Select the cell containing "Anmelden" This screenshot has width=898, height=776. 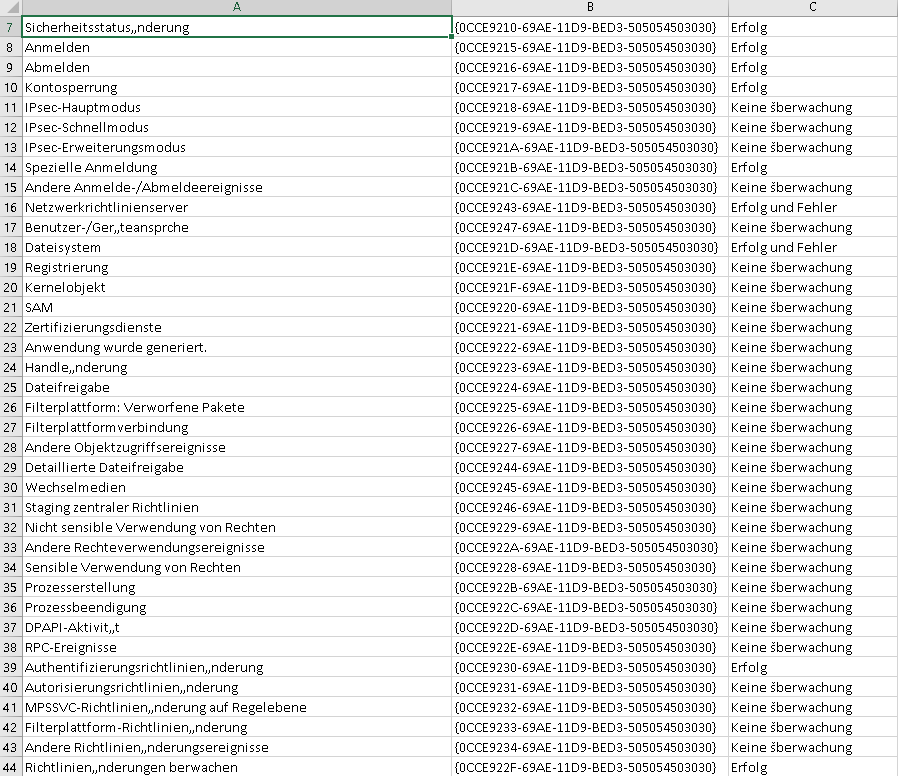click(58, 47)
